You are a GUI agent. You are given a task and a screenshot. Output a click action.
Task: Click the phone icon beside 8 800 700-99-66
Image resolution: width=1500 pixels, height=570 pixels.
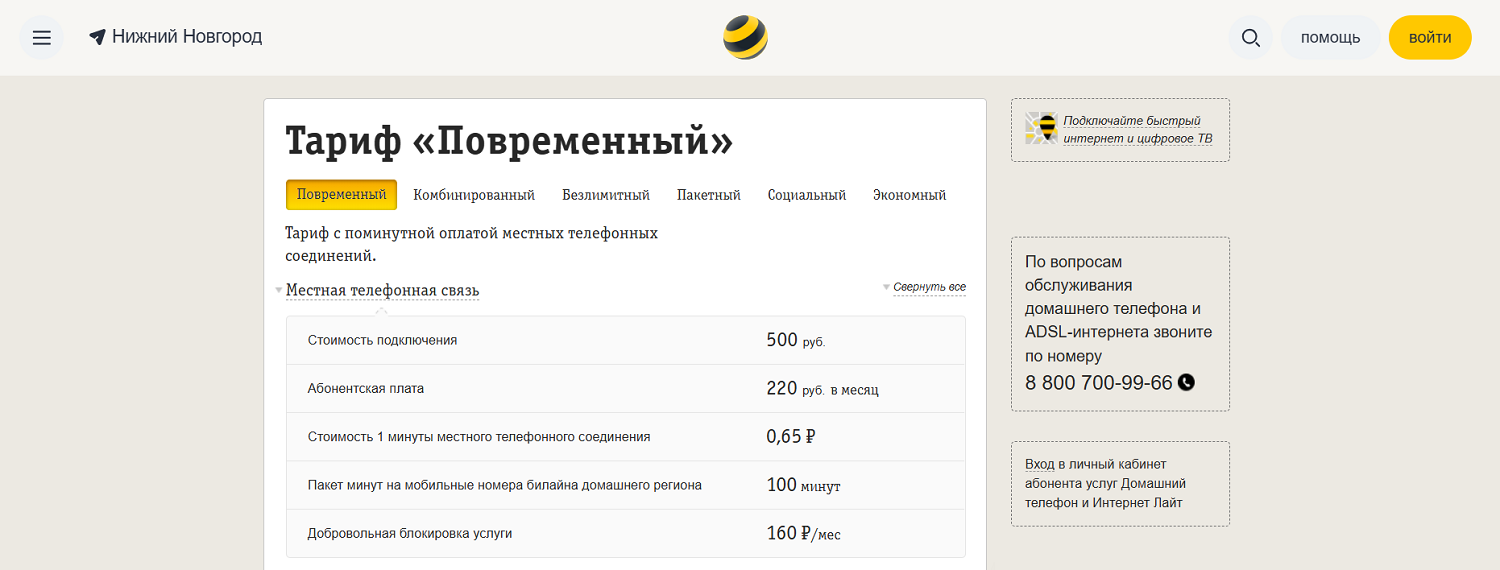(1186, 382)
